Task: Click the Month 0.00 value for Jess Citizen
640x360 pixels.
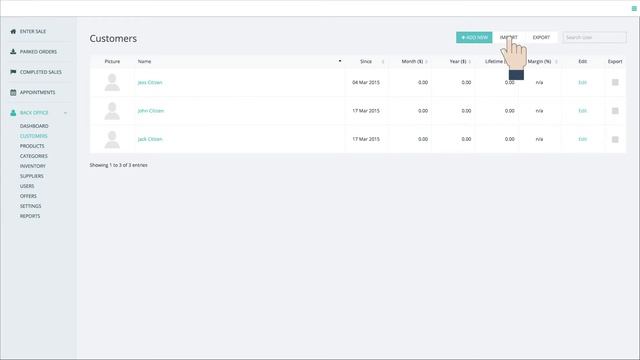Action: point(423,82)
